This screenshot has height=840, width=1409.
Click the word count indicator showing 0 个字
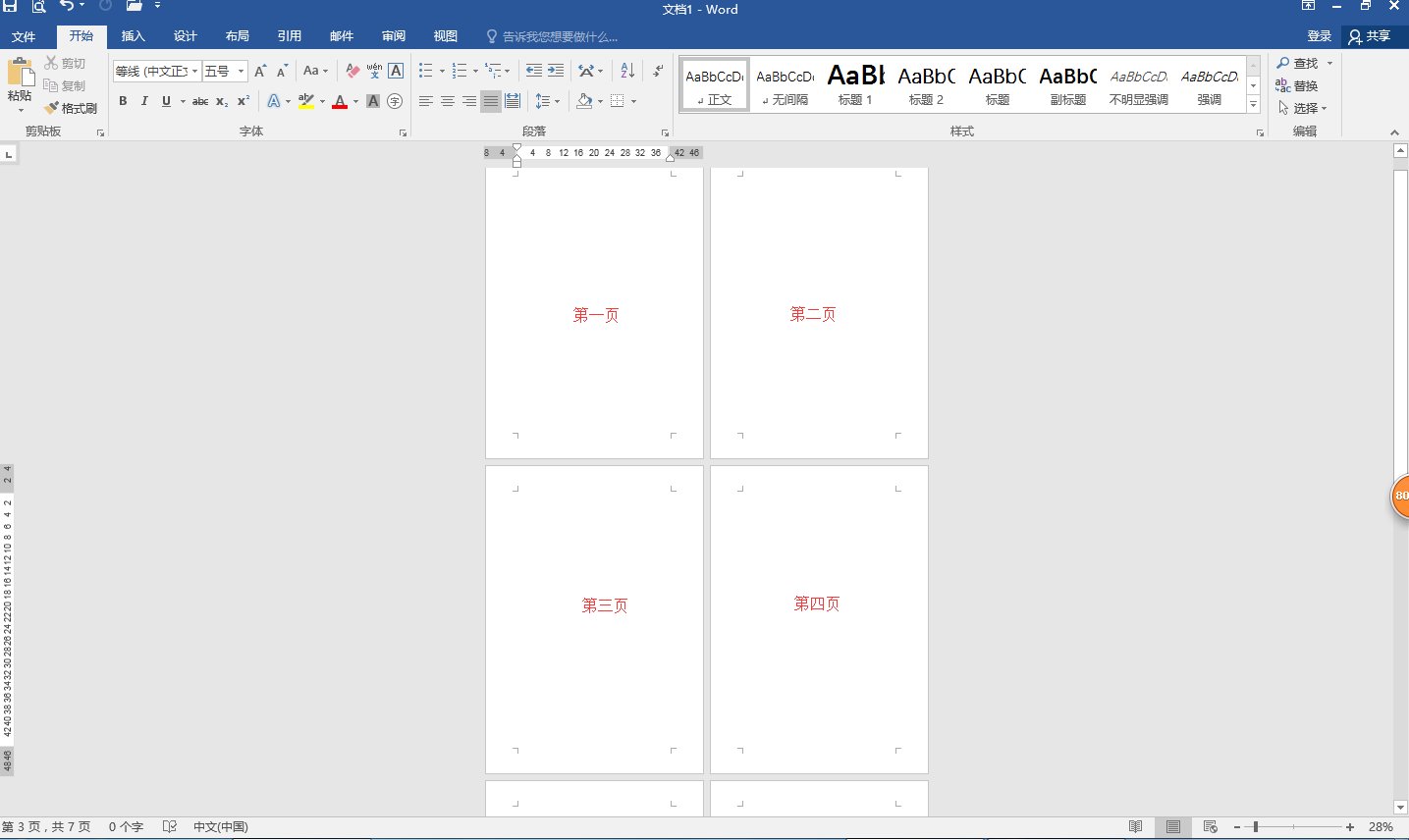click(x=125, y=826)
